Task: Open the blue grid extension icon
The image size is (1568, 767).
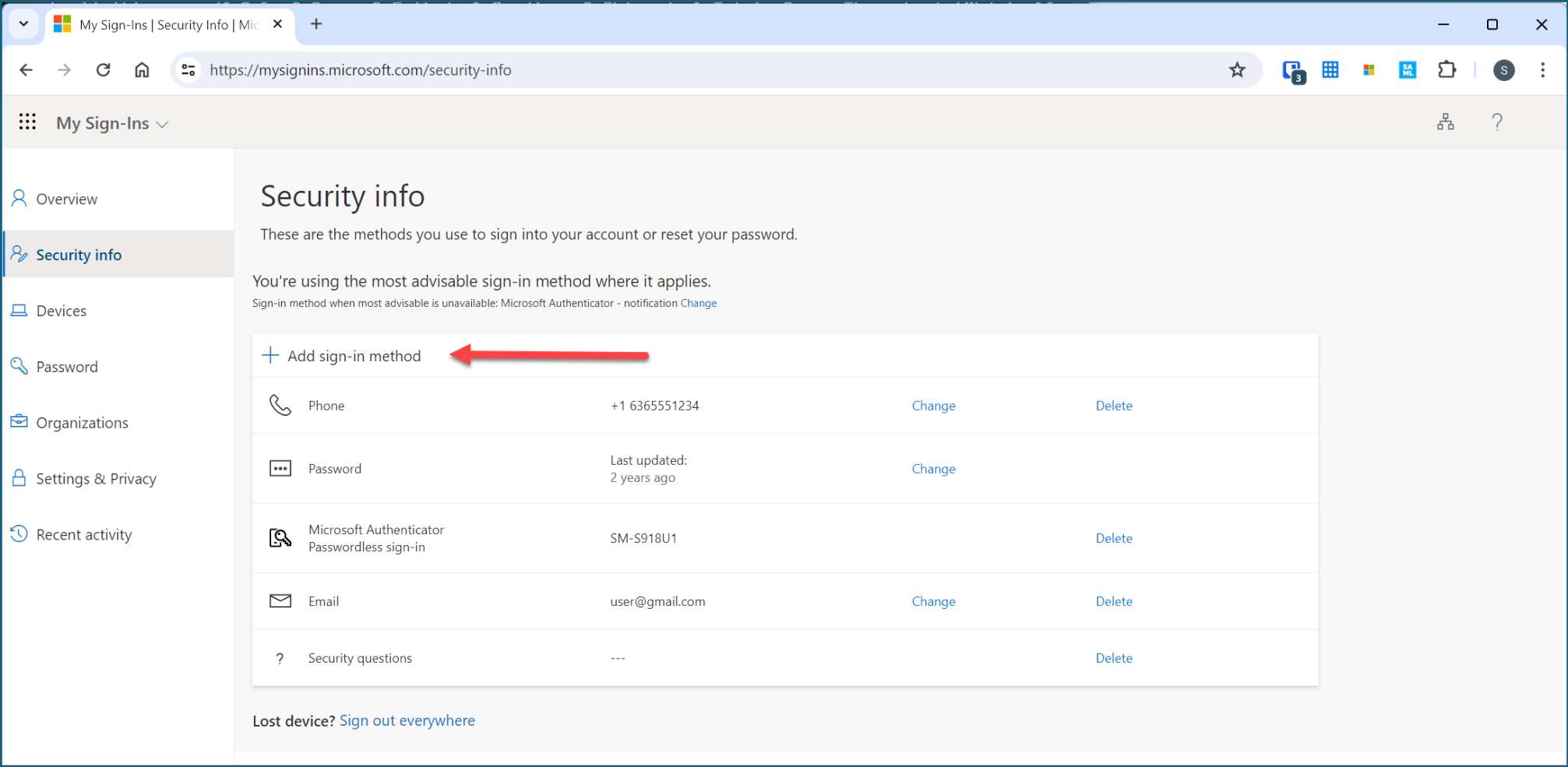Action: (1330, 69)
